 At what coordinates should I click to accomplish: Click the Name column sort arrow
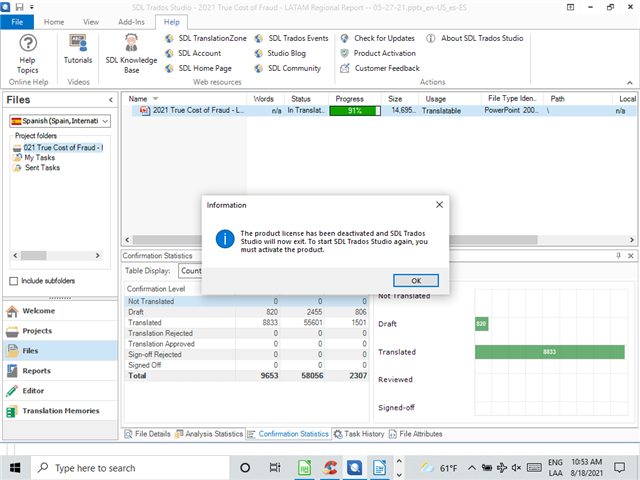[x=155, y=99]
